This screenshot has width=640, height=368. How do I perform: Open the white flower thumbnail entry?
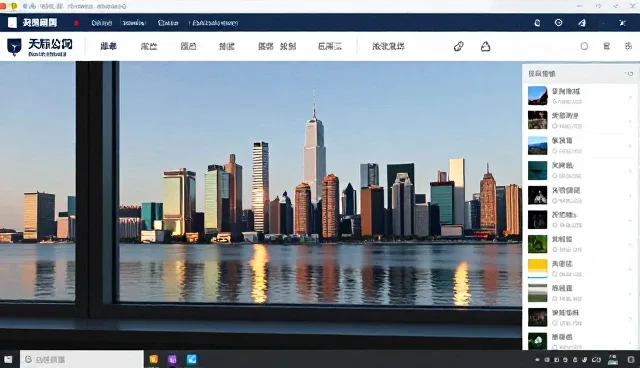point(538,341)
